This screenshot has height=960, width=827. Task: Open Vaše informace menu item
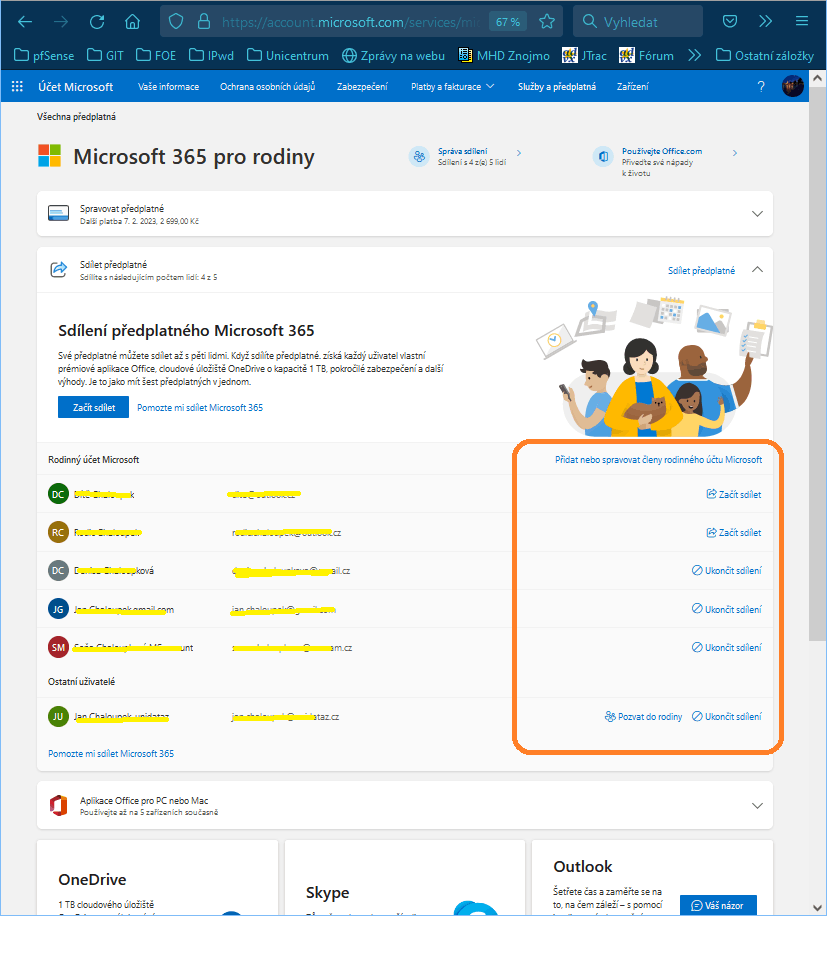click(x=168, y=87)
